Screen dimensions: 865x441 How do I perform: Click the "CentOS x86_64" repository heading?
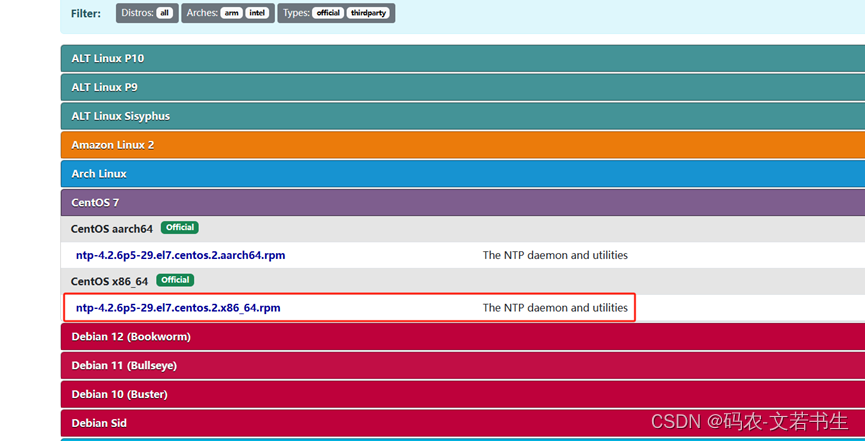pos(109,281)
